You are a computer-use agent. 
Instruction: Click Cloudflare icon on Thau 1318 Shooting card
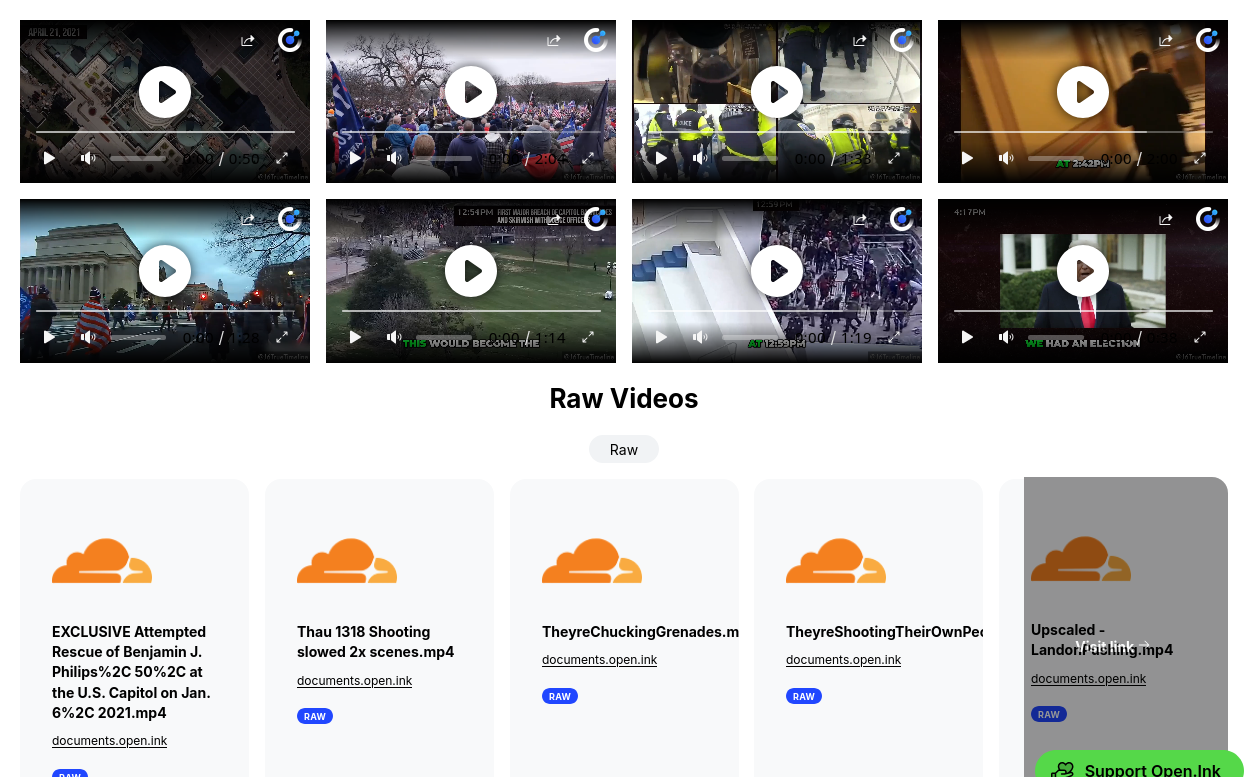347,560
